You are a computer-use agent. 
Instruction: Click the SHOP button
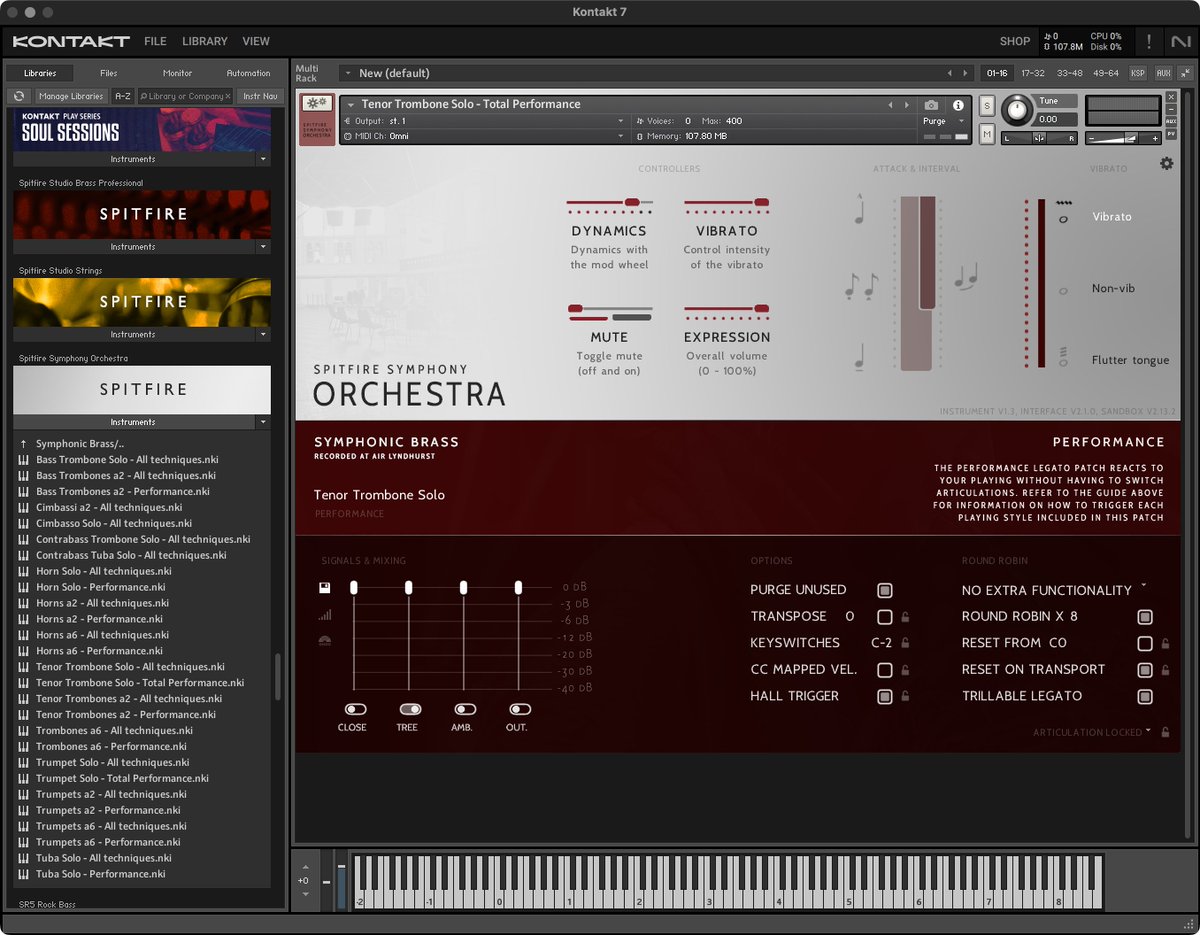click(1015, 41)
